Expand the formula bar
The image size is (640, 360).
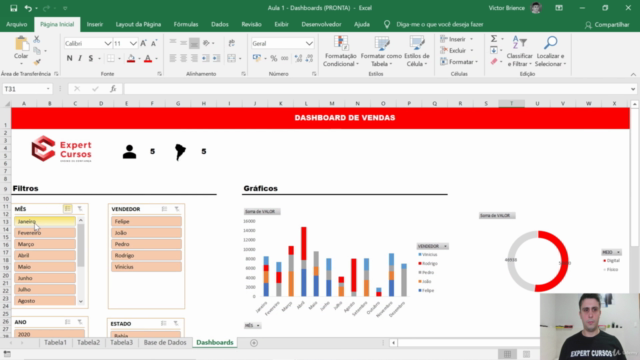(x=633, y=89)
